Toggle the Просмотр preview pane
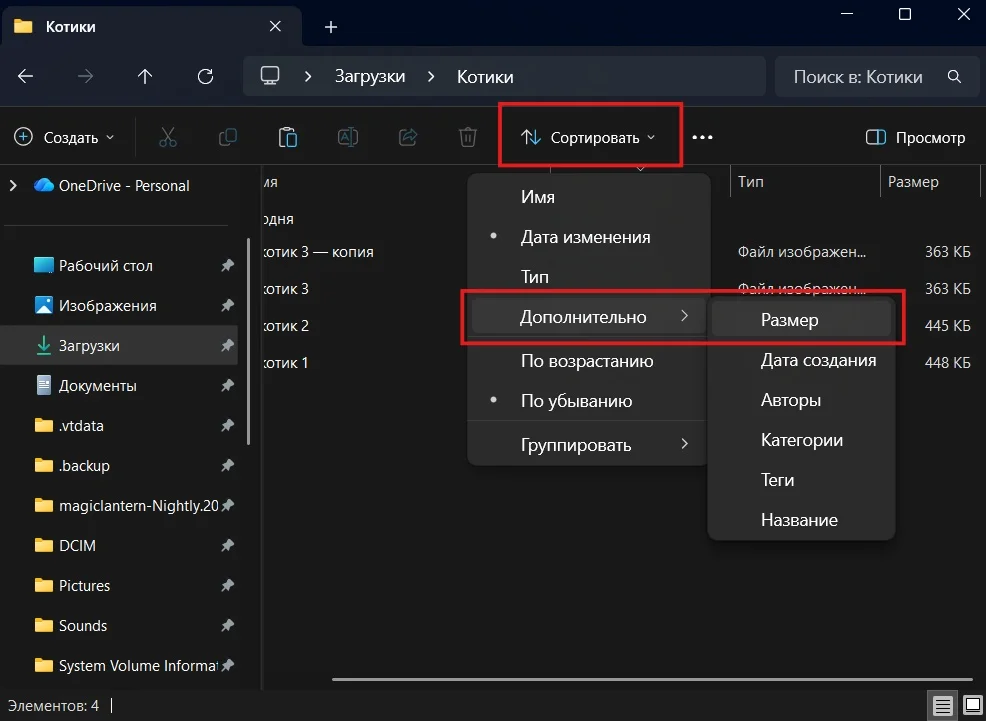The height and width of the screenshot is (721, 986). (x=915, y=137)
